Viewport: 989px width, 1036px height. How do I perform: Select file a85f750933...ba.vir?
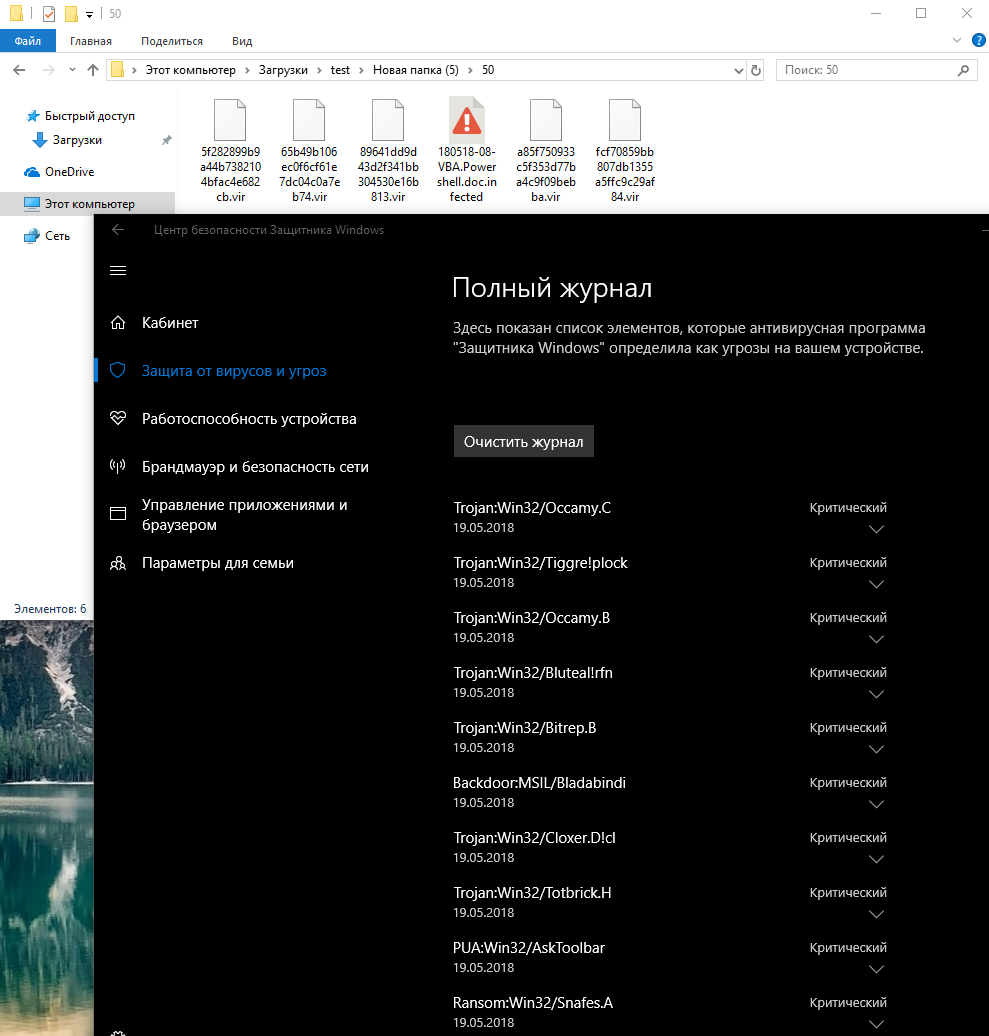pyautogui.click(x=546, y=151)
